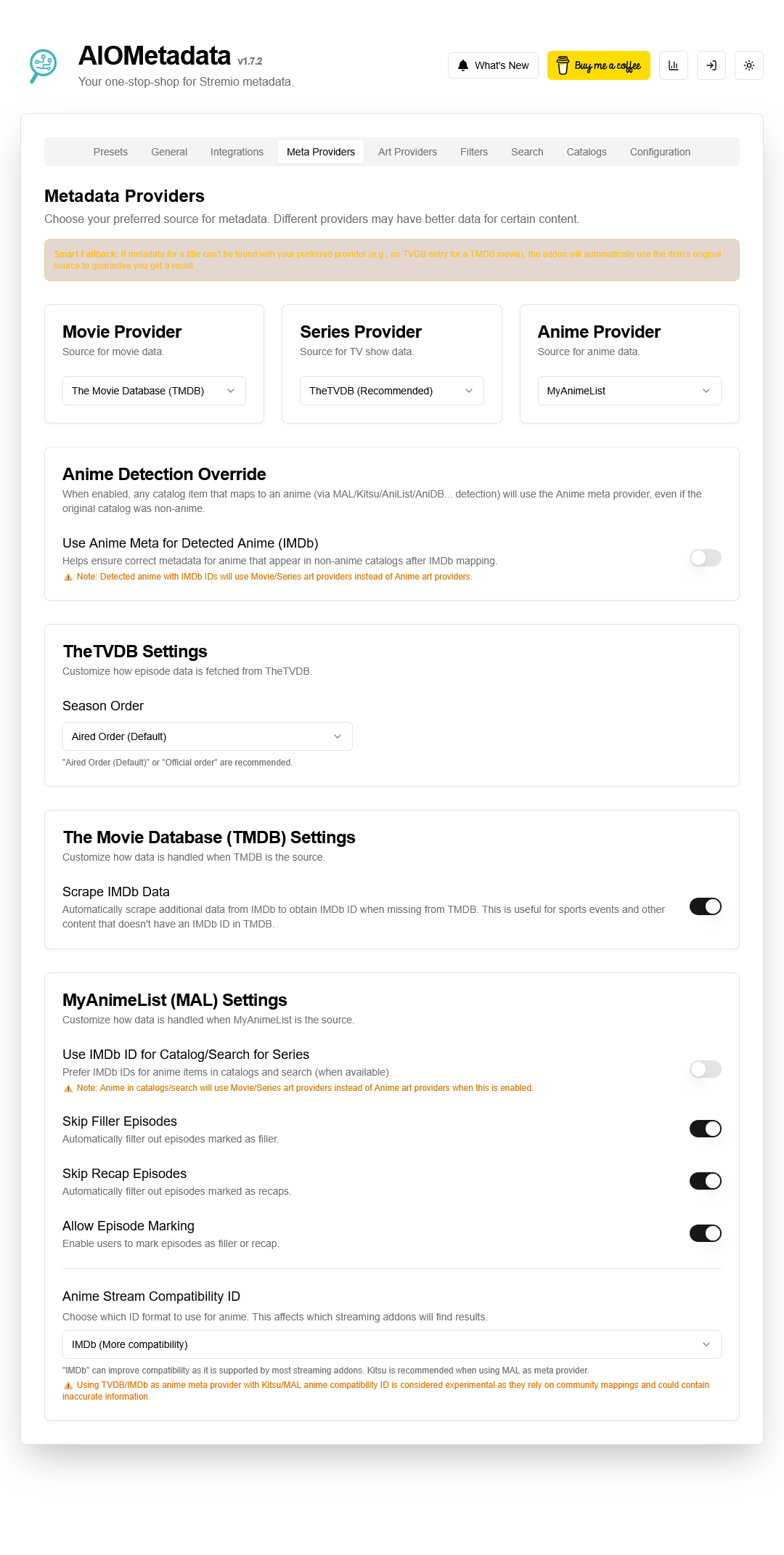Click the sign-in arrow icon
This screenshot has height=1555, width=784.
coord(711,65)
